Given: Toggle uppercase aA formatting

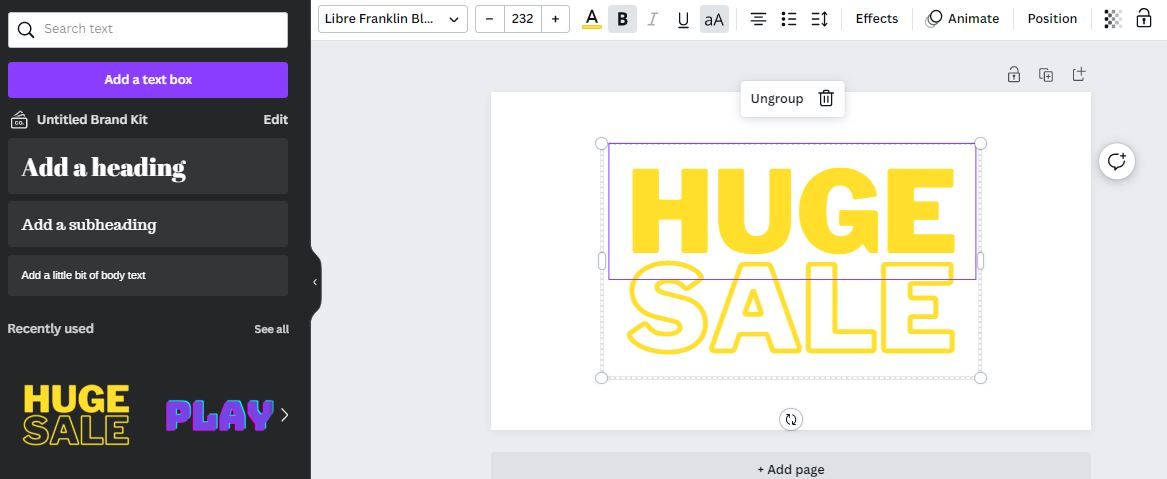Looking at the screenshot, I should [714, 19].
